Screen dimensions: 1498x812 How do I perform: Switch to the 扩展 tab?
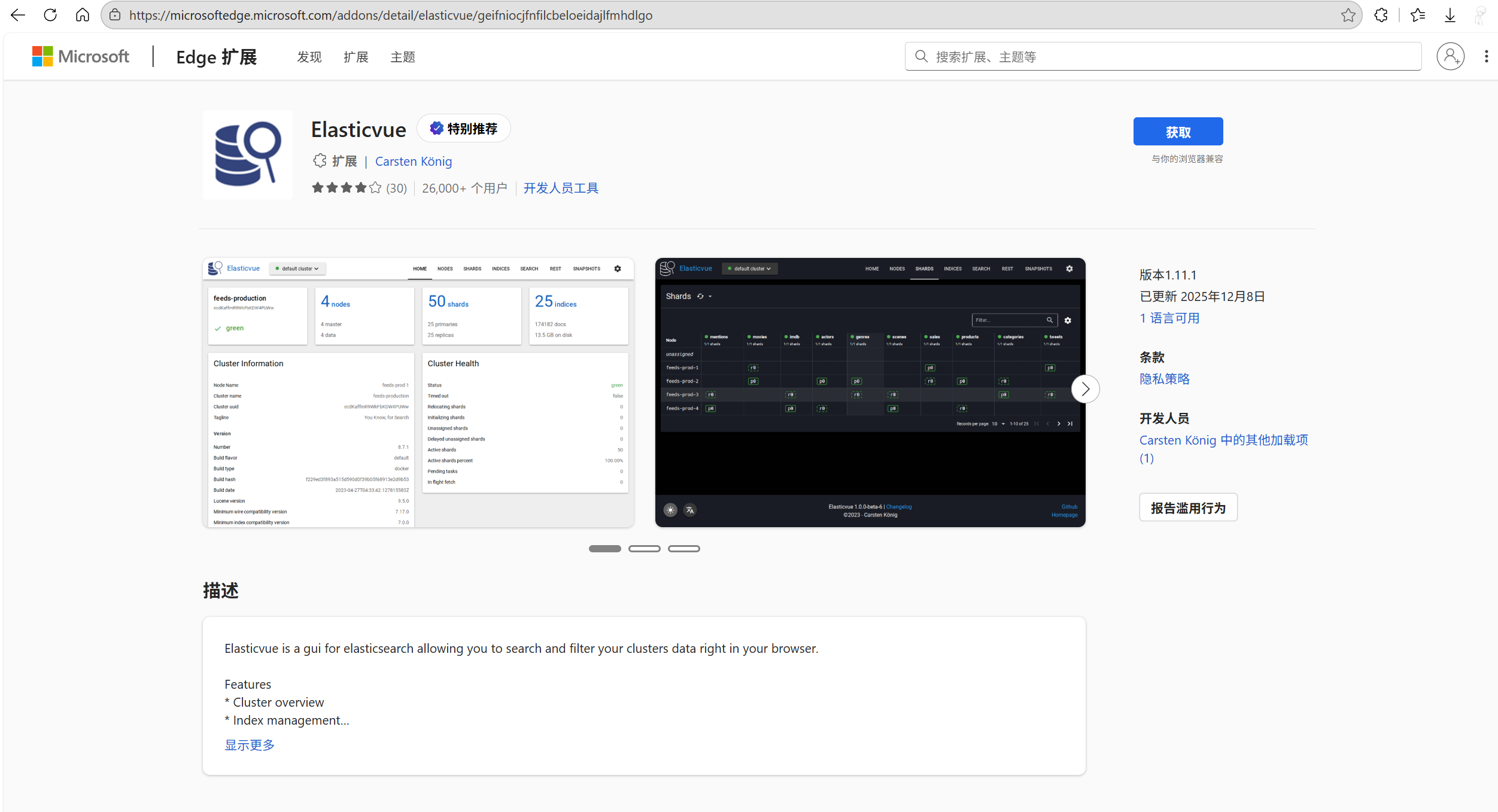pos(355,56)
